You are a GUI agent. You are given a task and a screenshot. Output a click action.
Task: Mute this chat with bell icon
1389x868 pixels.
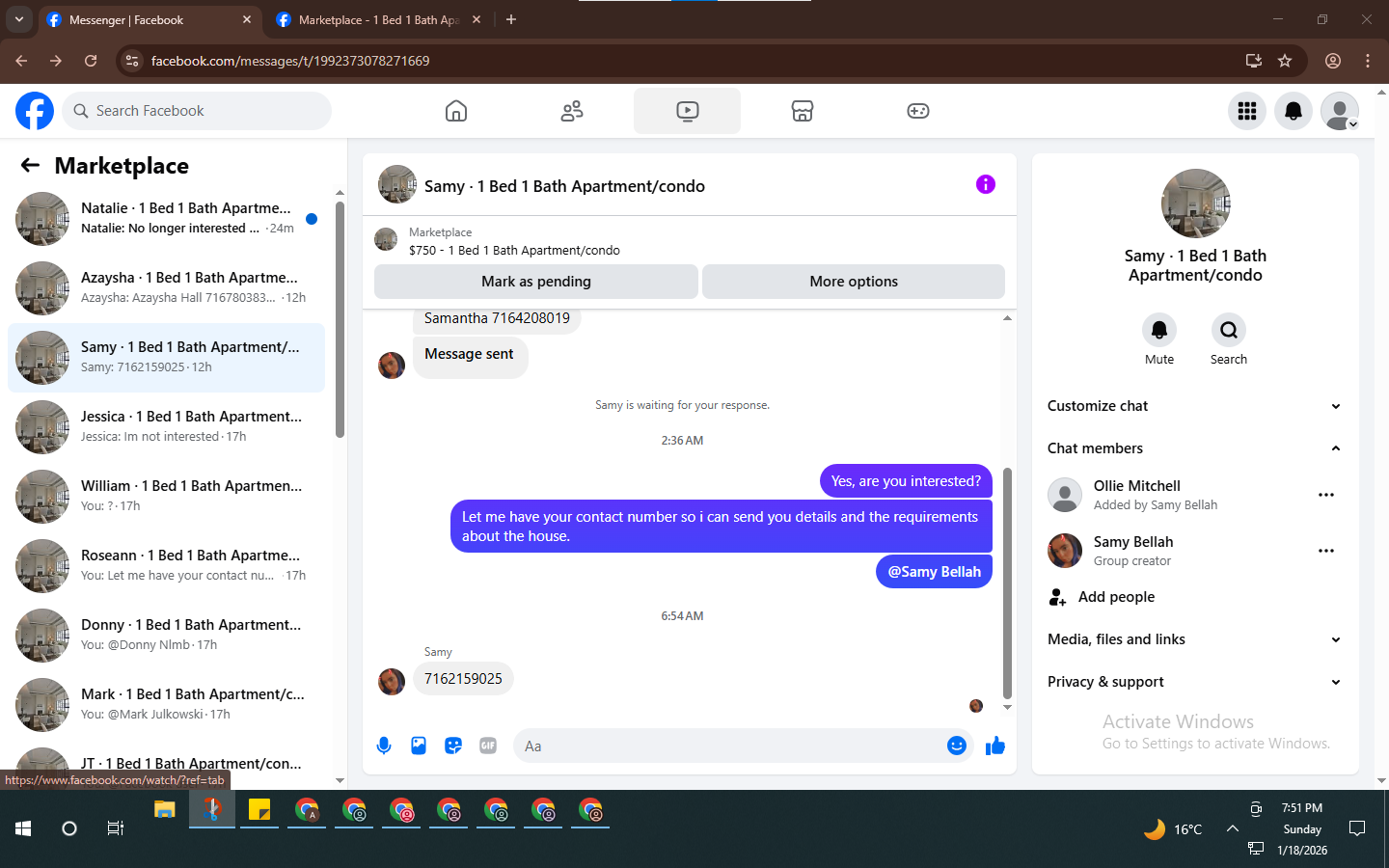pos(1159,330)
